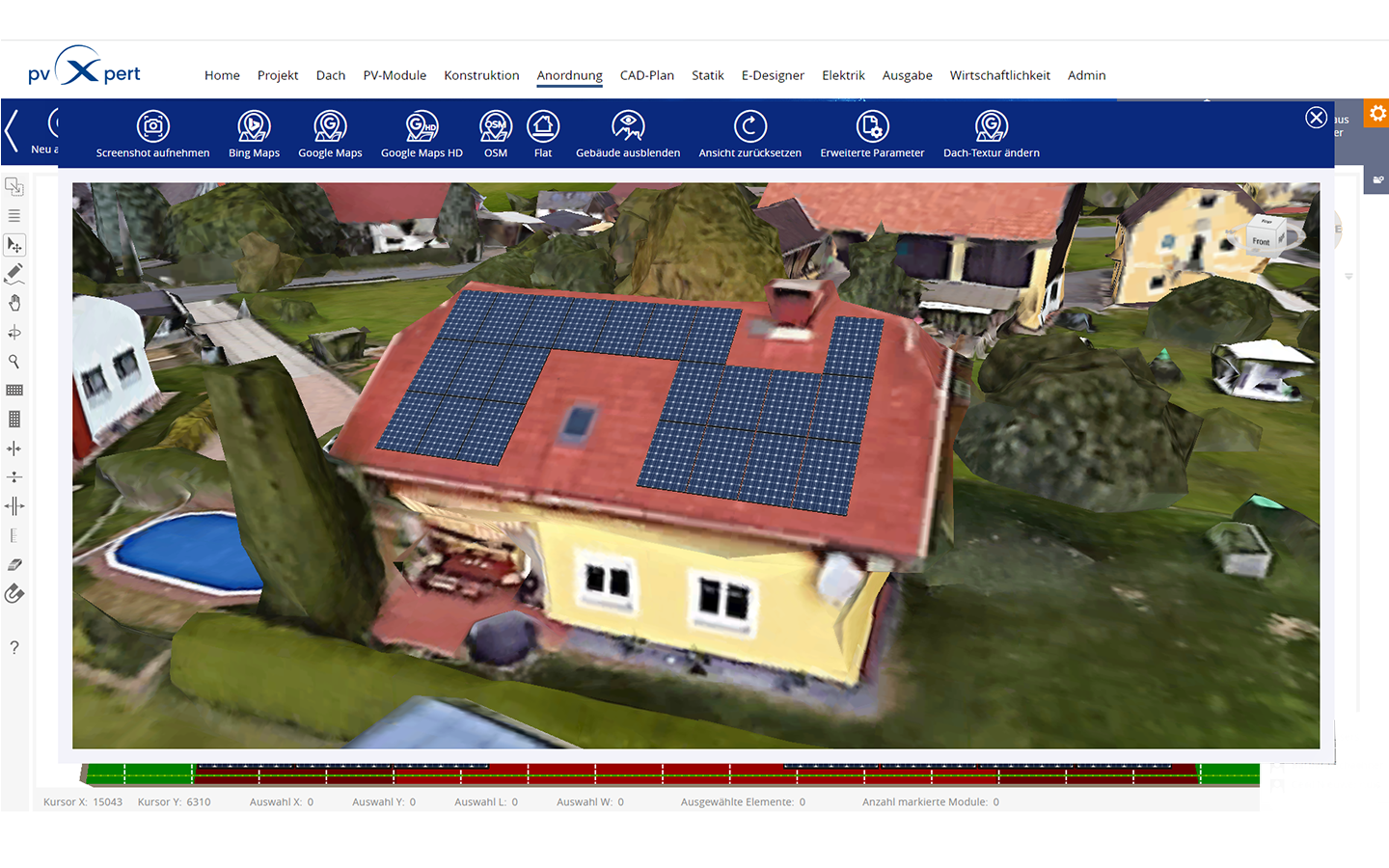
Task: Close the 3D view overlay
Action: [1316, 118]
